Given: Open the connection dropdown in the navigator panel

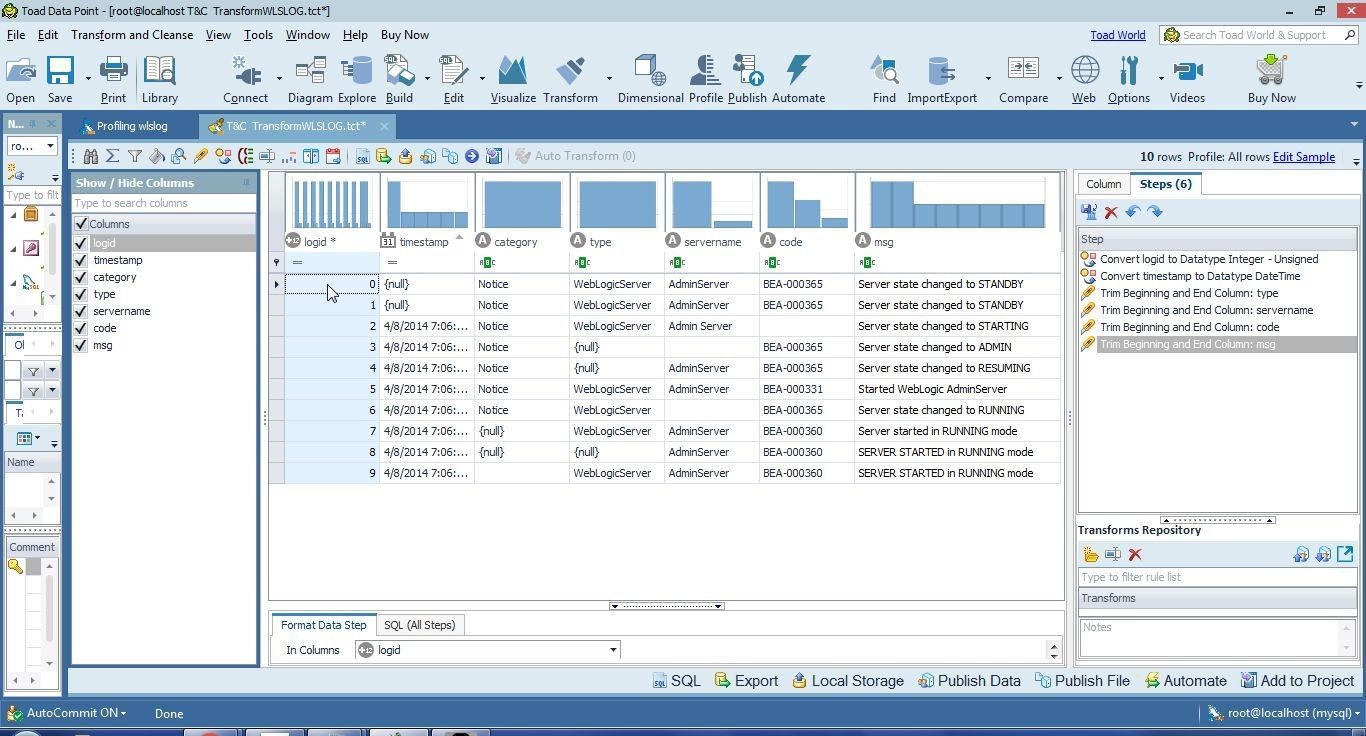Looking at the screenshot, I should tap(50, 146).
